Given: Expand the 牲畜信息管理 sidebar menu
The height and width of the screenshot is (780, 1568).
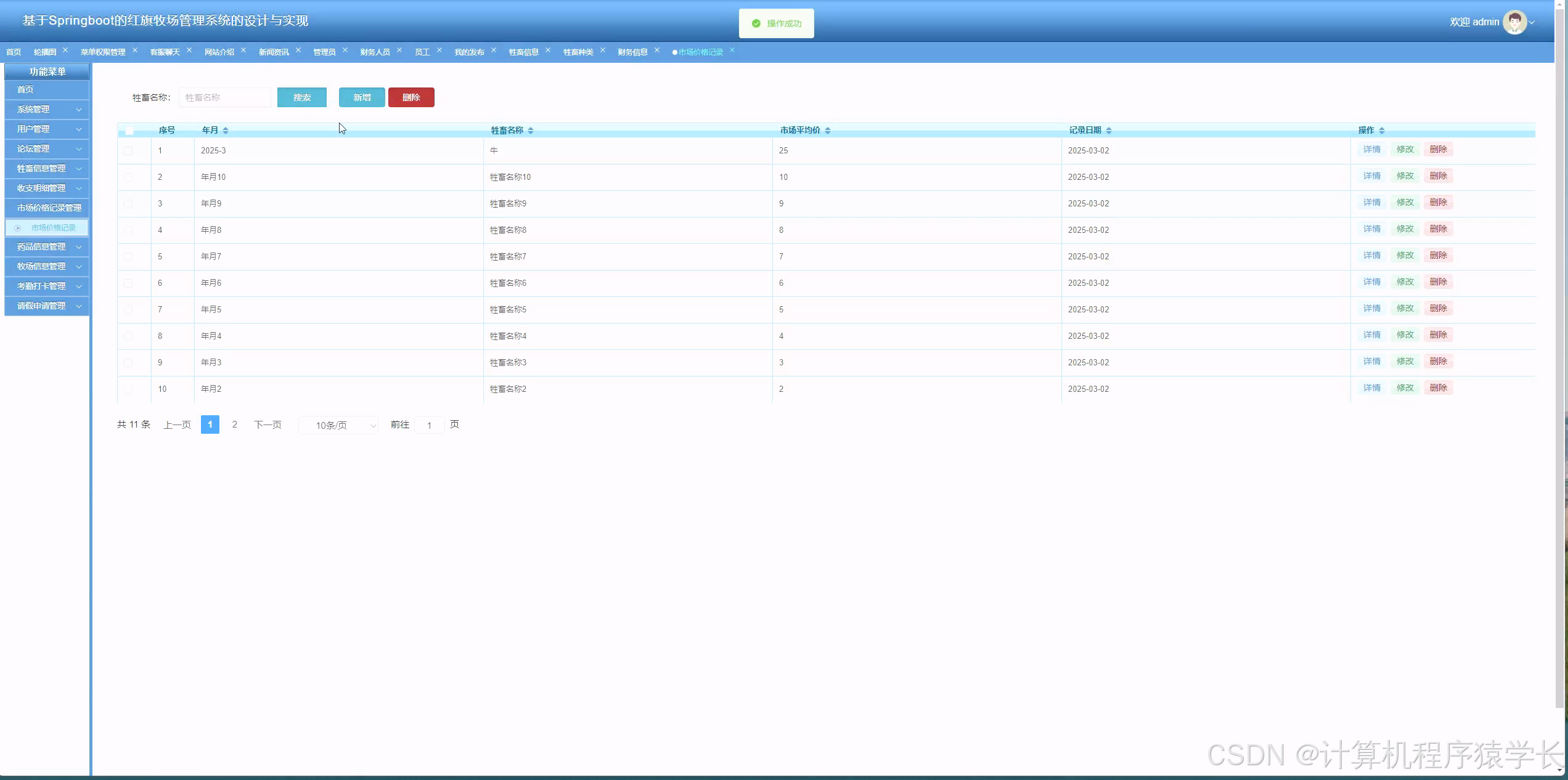Looking at the screenshot, I should point(47,169).
